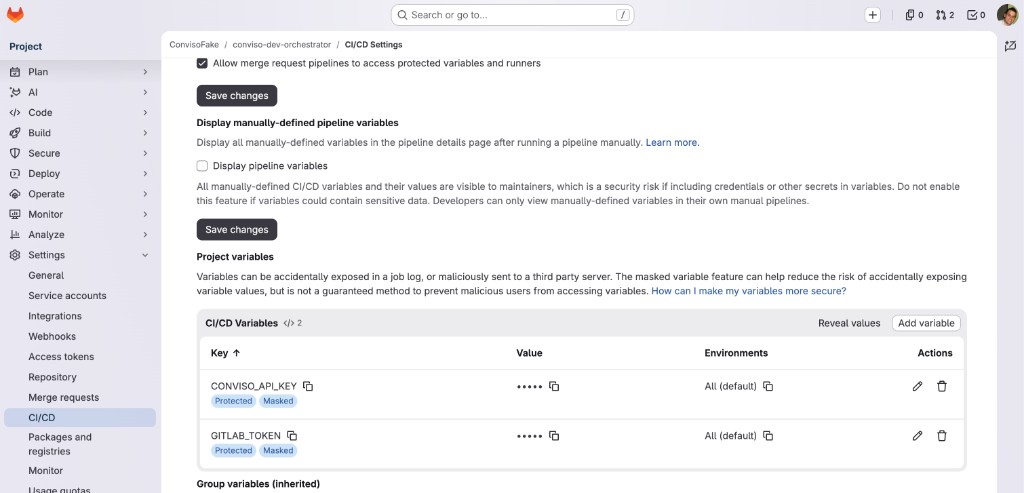Open assigned issues counter icon

click(914, 15)
